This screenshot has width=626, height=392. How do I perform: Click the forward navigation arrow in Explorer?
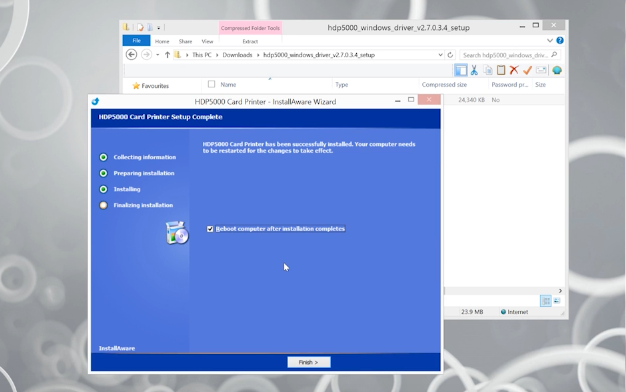(147, 55)
